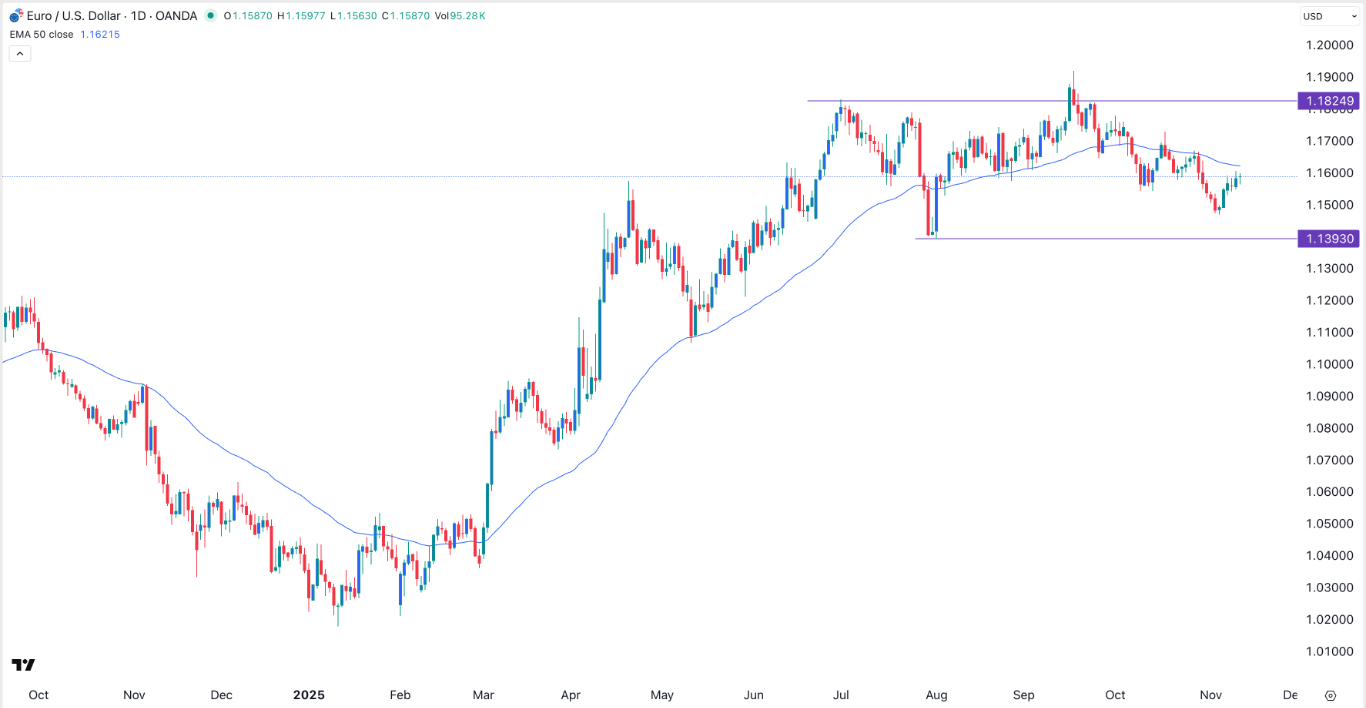Click the TradingView logo at bottom left
Image resolution: width=1366 pixels, height=708 pixels.
coord(23,664)
